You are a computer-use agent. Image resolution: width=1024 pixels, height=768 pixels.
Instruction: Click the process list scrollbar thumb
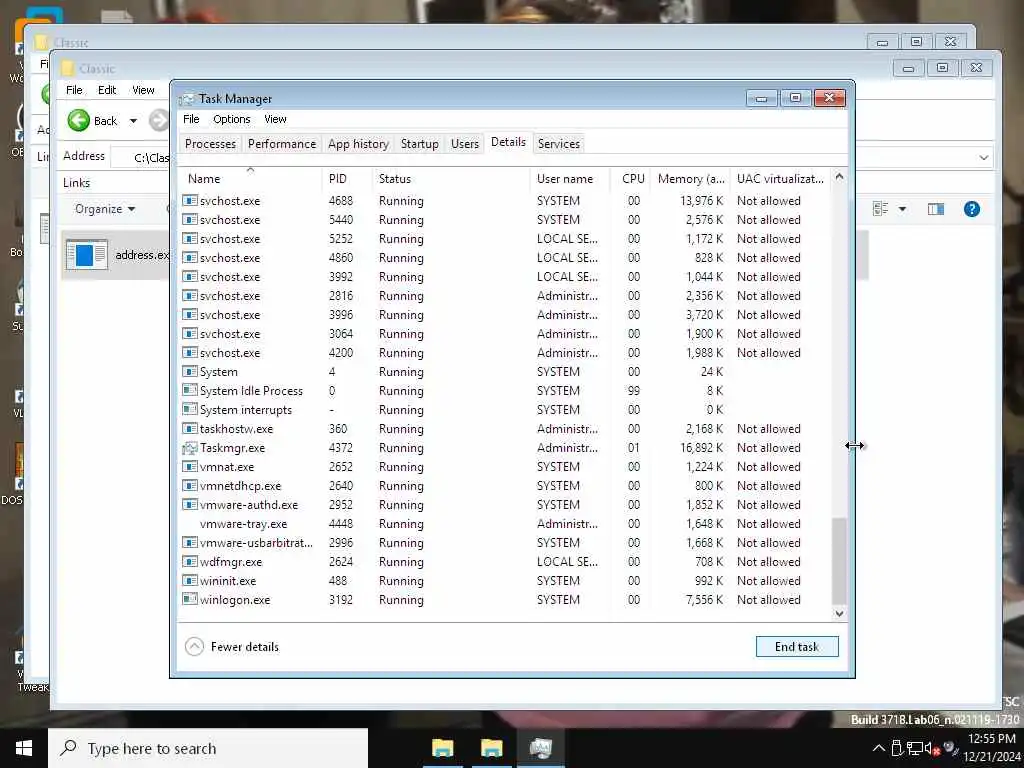(839, 560)
